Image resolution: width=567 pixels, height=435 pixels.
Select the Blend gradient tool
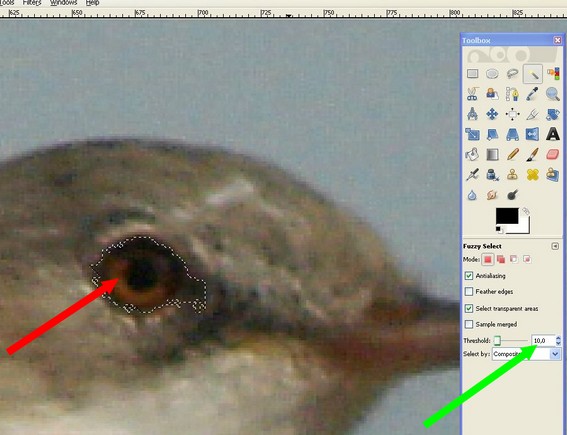click(492, 155)
